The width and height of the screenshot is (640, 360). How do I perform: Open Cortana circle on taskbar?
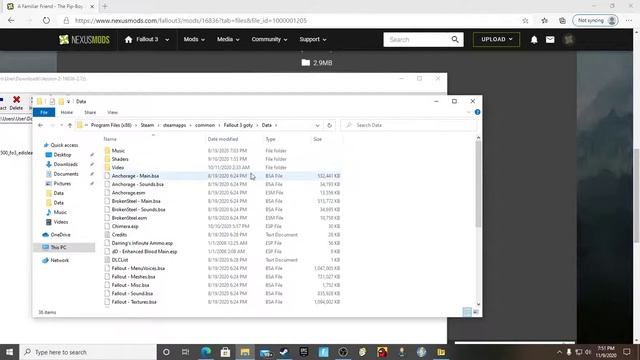(x=166, y=352)
